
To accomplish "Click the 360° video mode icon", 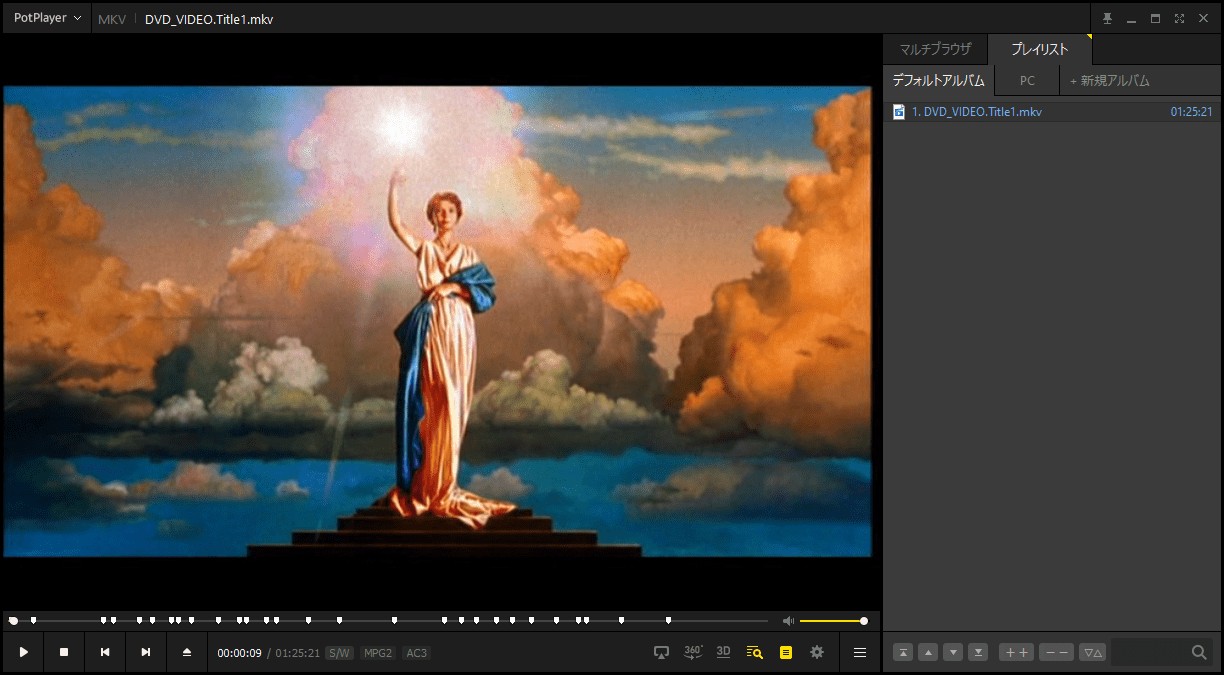I will [x=692, y=652].
